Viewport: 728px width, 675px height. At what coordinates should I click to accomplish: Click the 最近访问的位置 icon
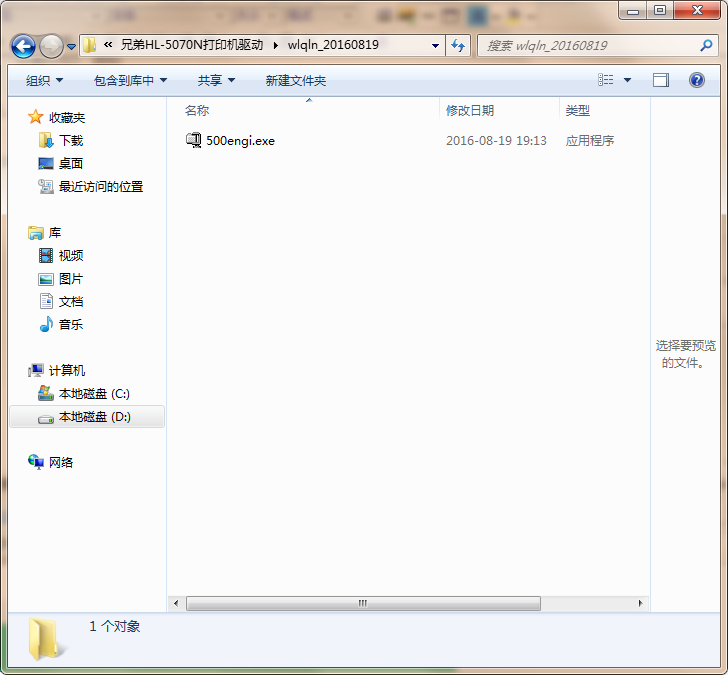46,186
